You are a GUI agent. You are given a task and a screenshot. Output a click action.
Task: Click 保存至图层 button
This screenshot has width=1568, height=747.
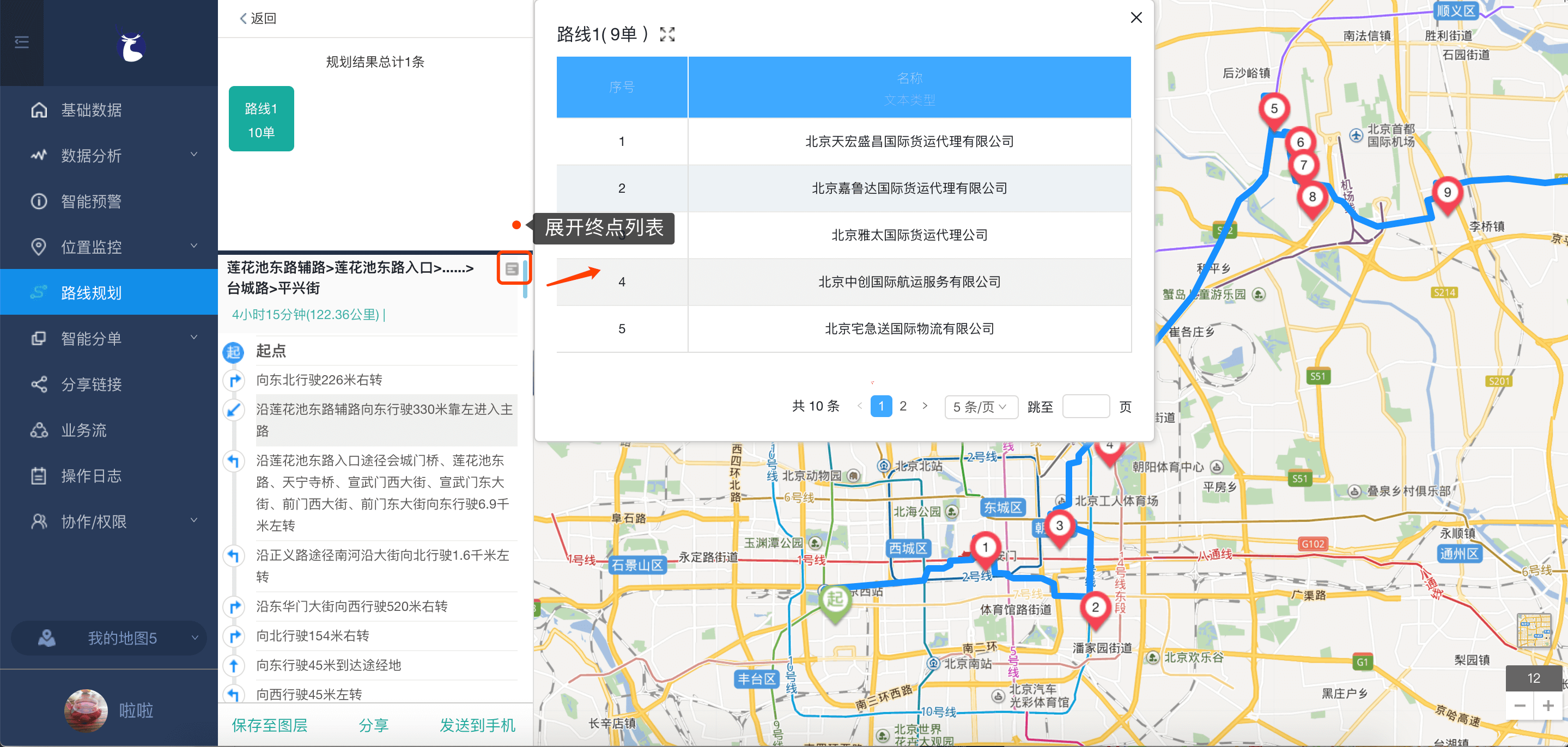pos(270,725)
